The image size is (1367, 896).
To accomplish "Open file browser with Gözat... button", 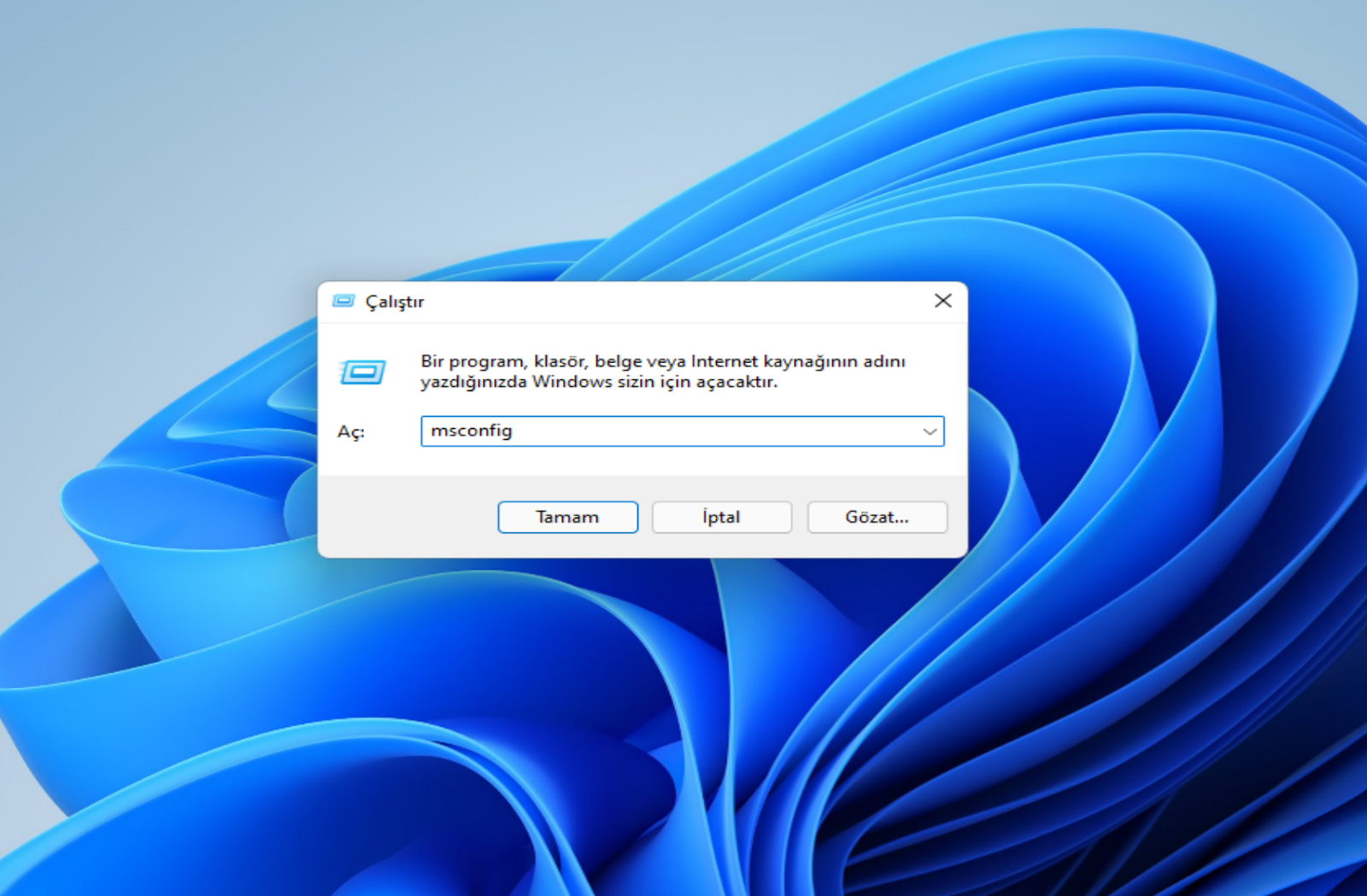I will 877,517.
